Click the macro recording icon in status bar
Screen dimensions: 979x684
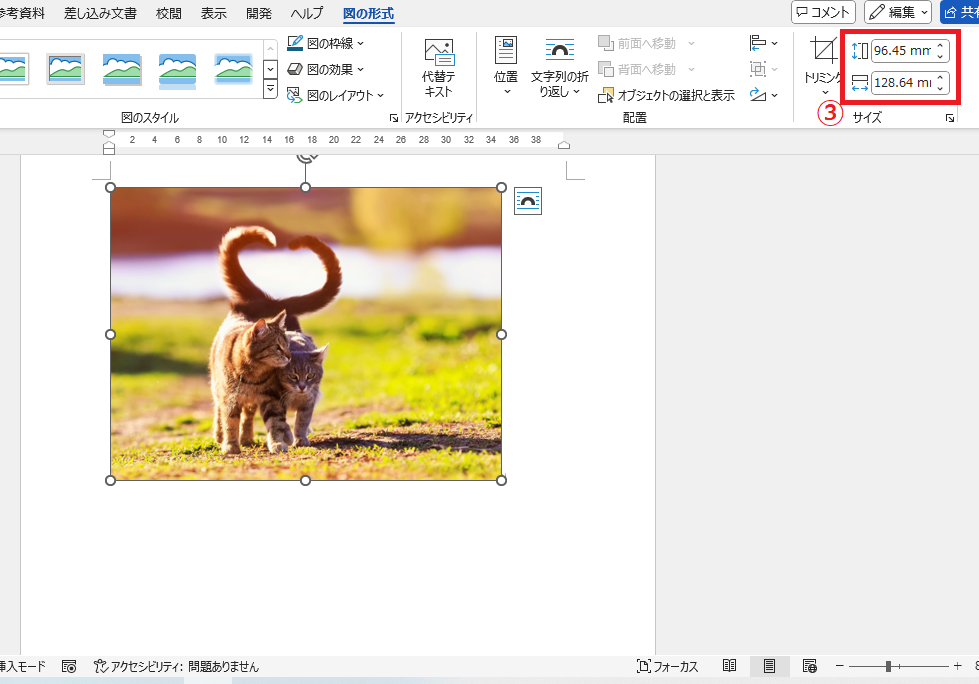click(x=69, y=667)
